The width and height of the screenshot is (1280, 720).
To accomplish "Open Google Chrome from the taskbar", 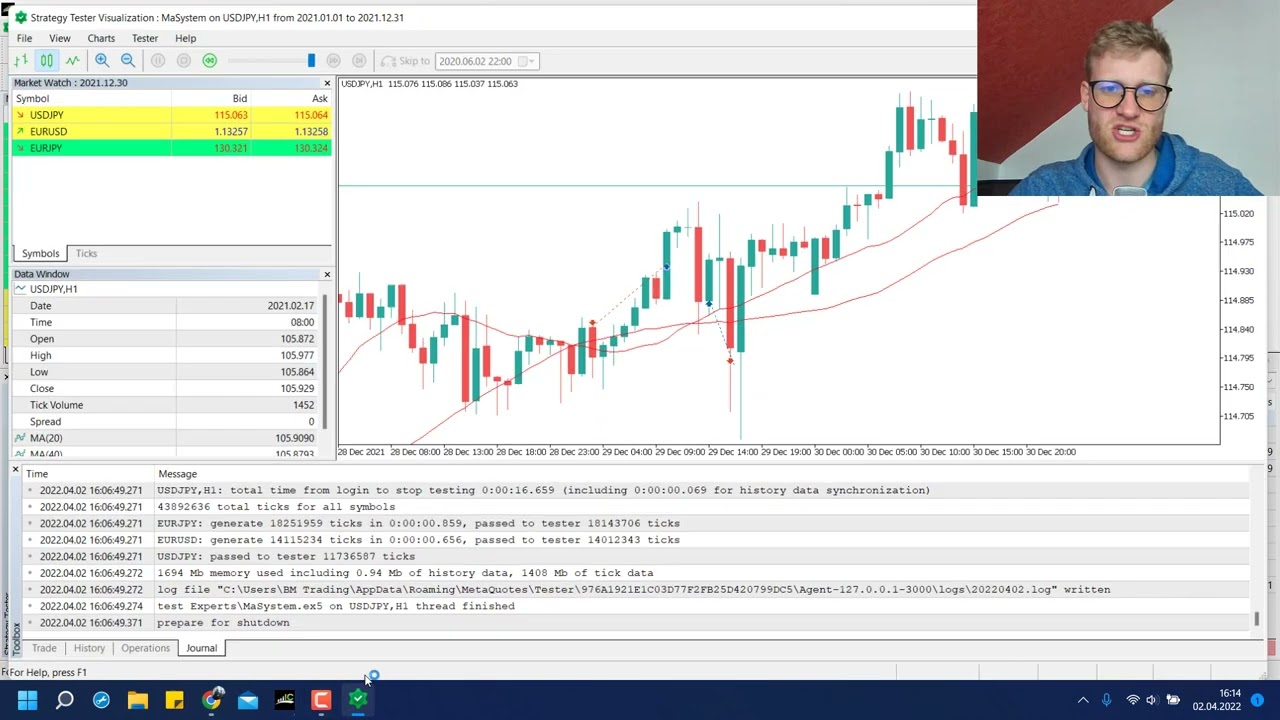I will pos(211,700).
